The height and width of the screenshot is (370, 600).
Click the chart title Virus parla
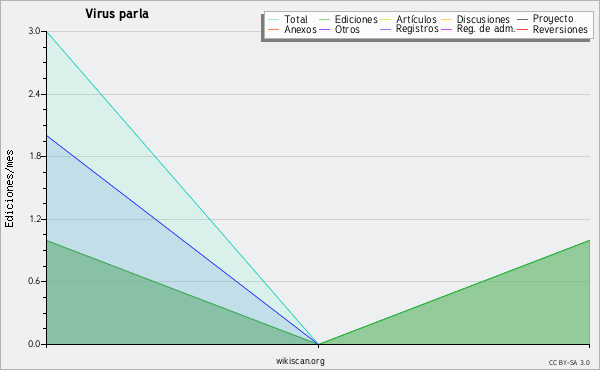[x=117, y=14]
